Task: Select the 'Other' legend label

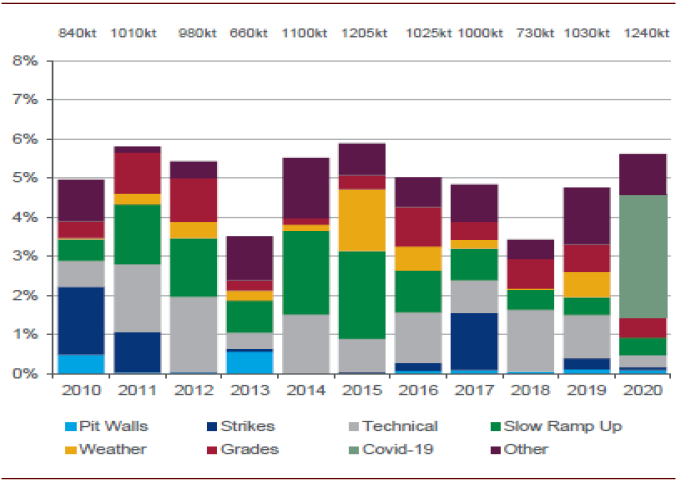Action: point(526,449)
